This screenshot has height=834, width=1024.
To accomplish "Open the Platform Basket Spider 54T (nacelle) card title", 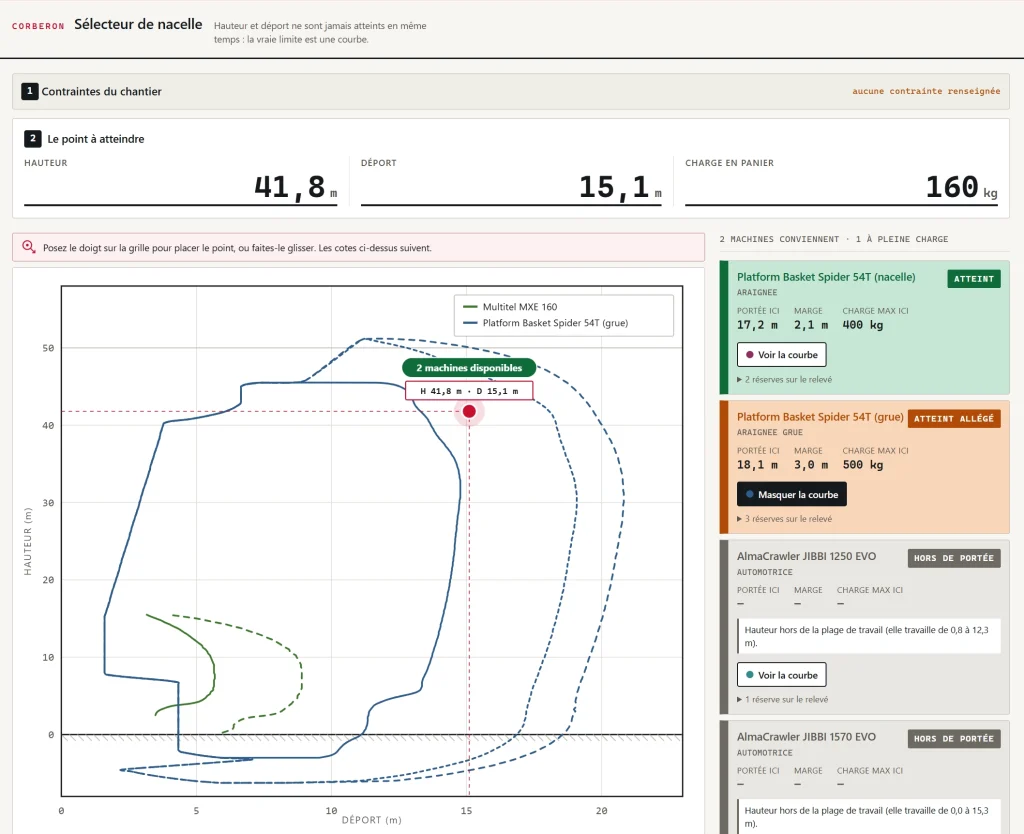I will tap(826, 277).
